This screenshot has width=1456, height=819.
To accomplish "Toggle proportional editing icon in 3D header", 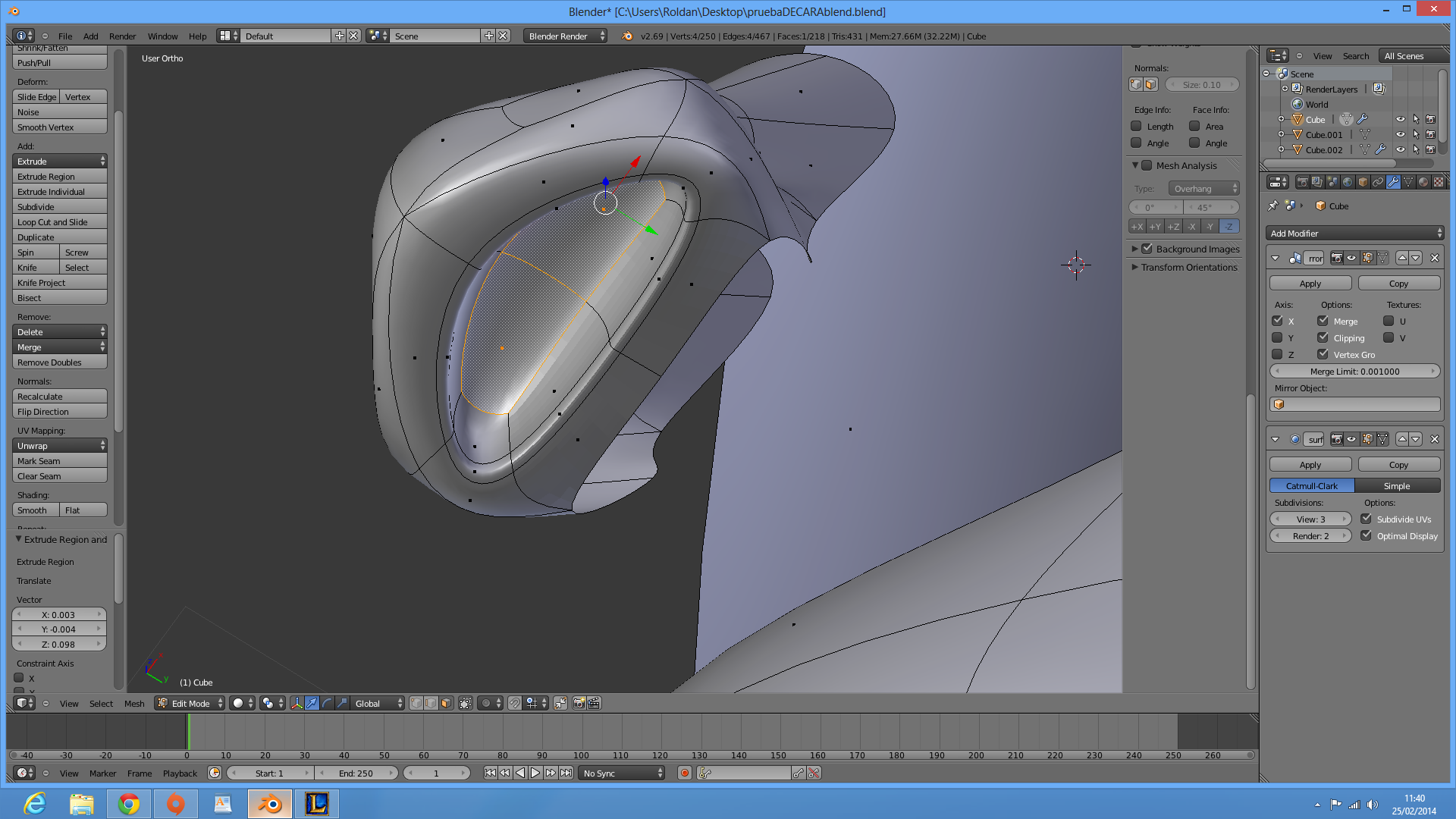I will coord(486,704).
